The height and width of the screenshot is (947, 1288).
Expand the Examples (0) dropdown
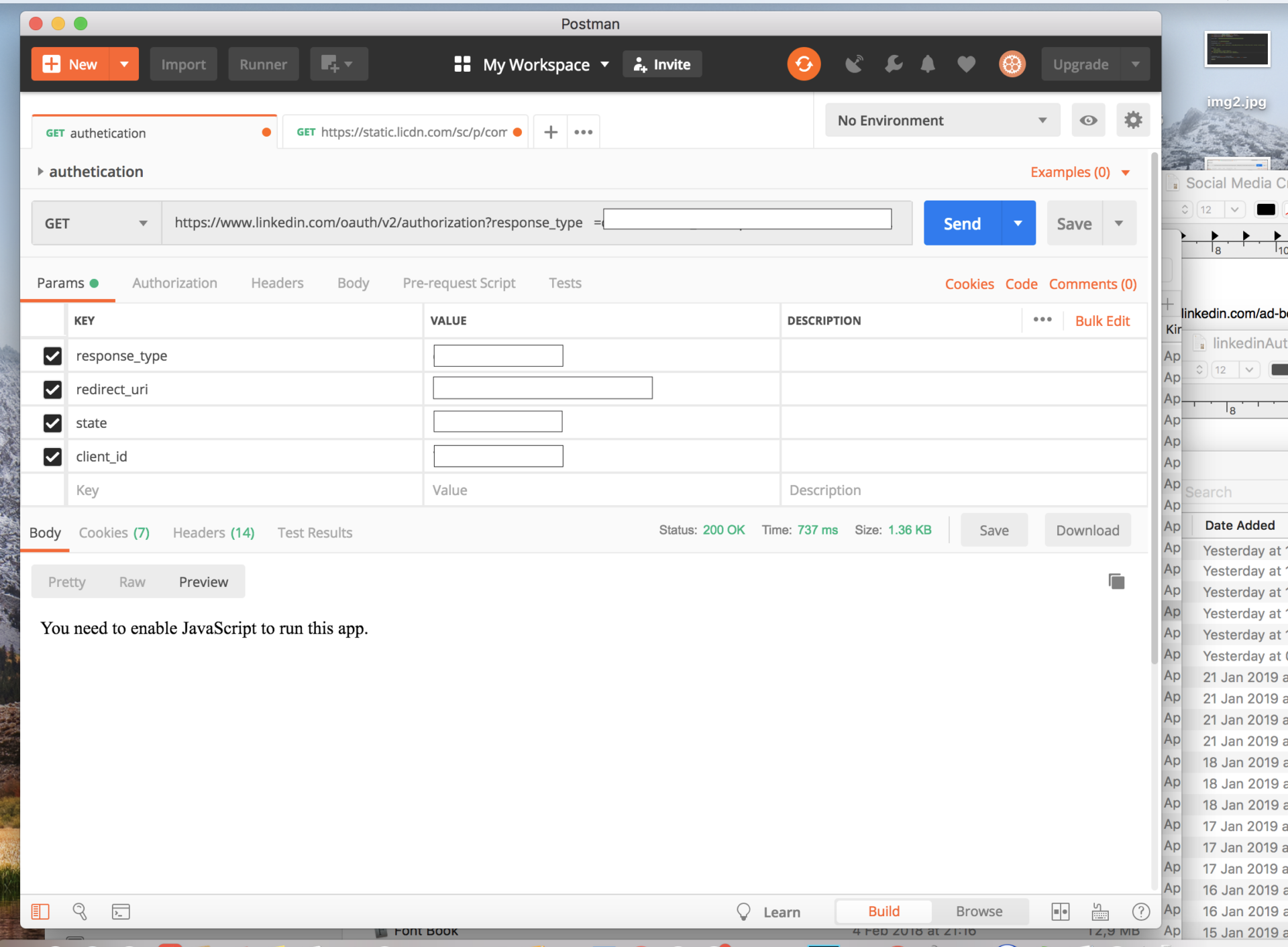coord(1079,172)
